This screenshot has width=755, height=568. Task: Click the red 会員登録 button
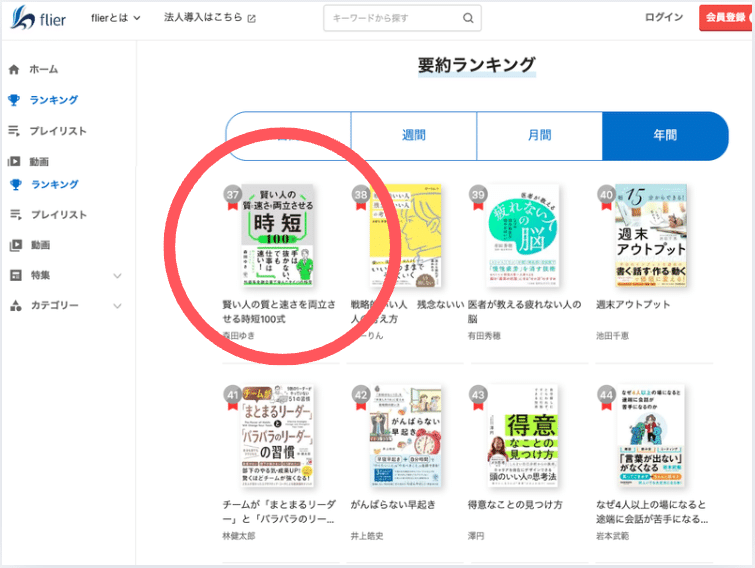click(726, 18)
